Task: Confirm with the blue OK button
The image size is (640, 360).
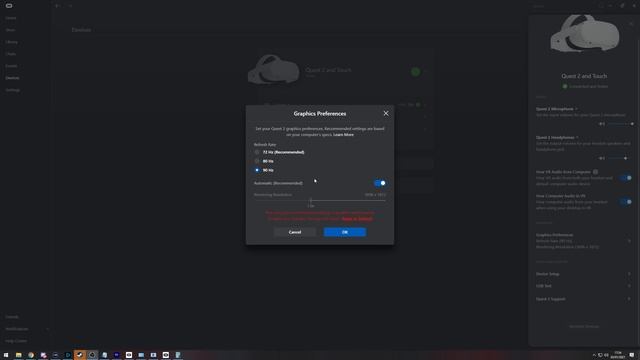Action: (x=345, y=232)
